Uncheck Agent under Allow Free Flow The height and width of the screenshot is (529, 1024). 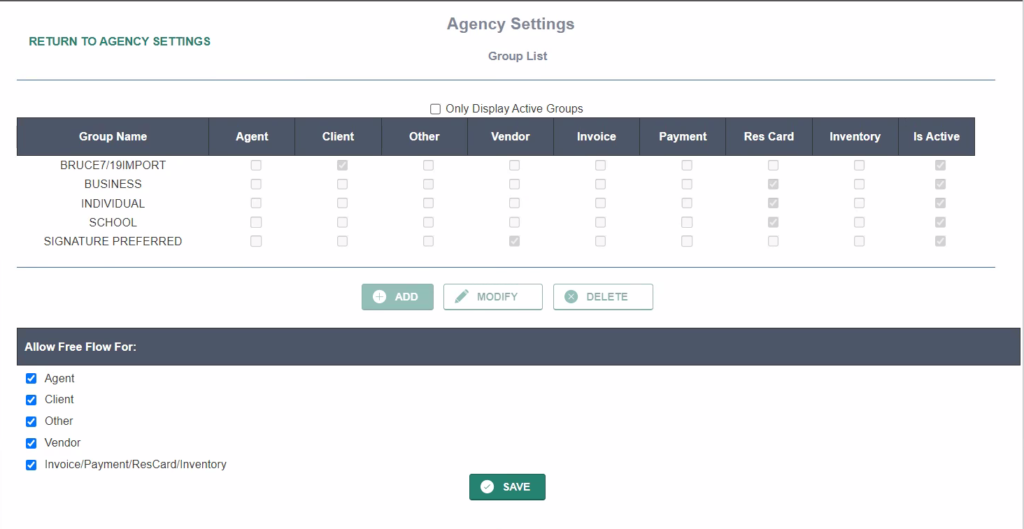(x=31, y=379)
